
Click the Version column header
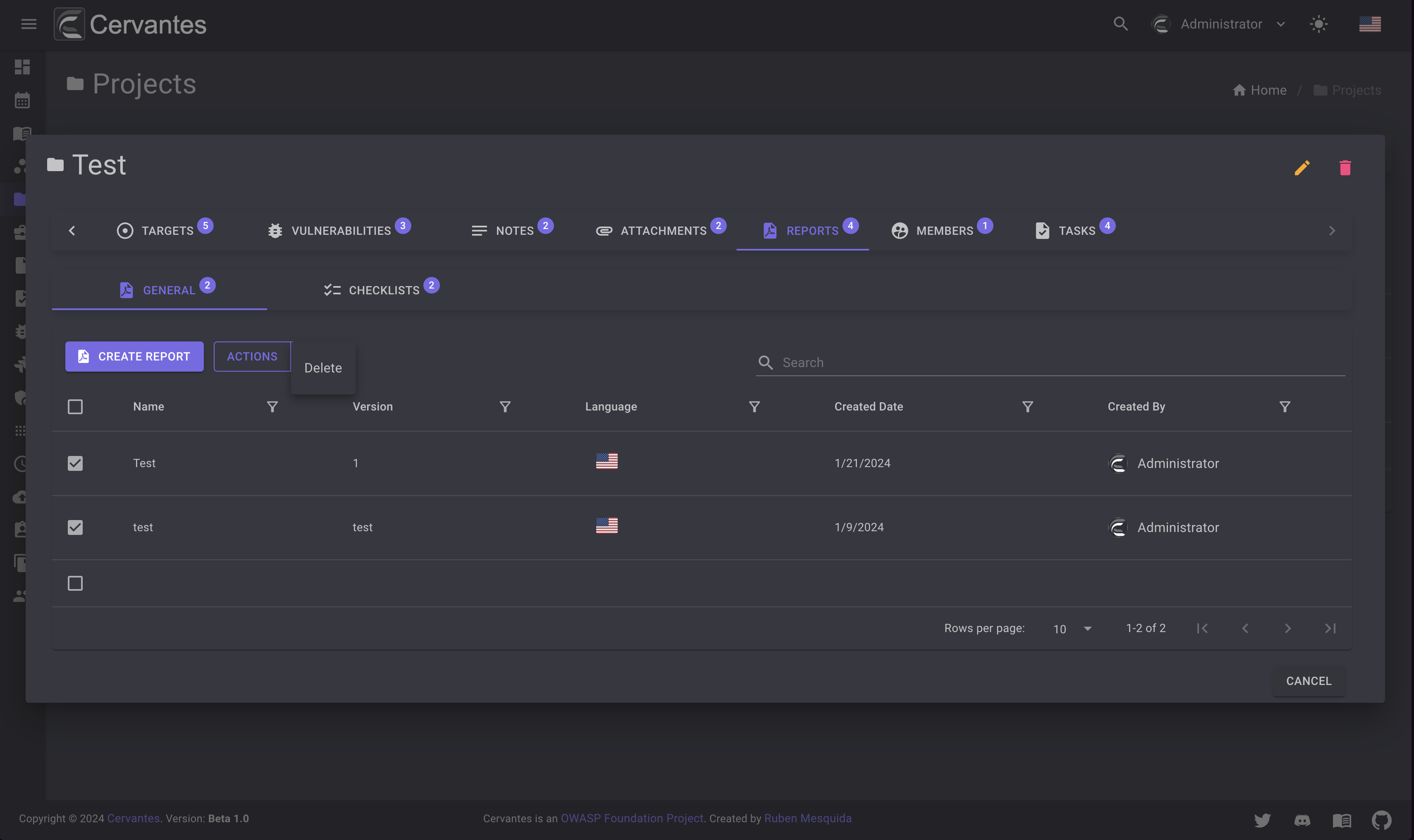[373, 406]
